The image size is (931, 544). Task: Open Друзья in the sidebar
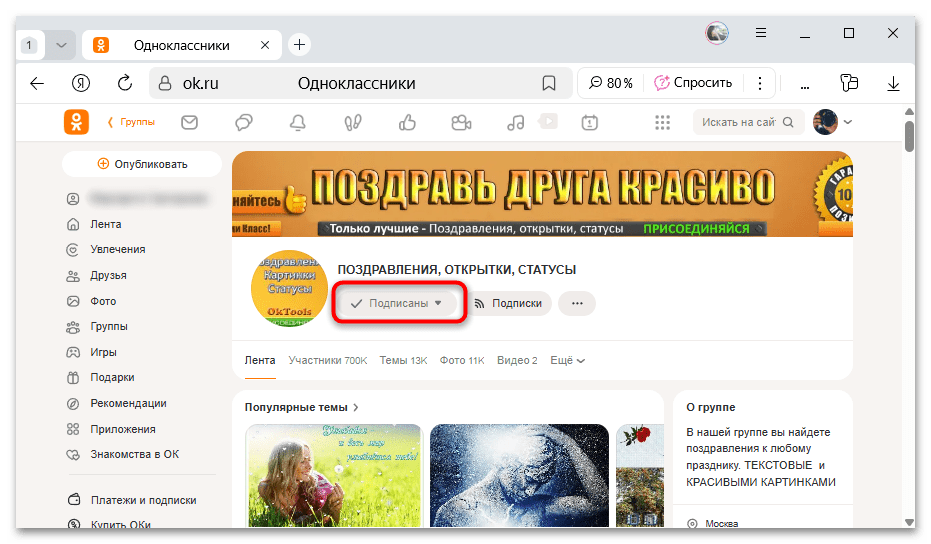click(x=108, y=276)
